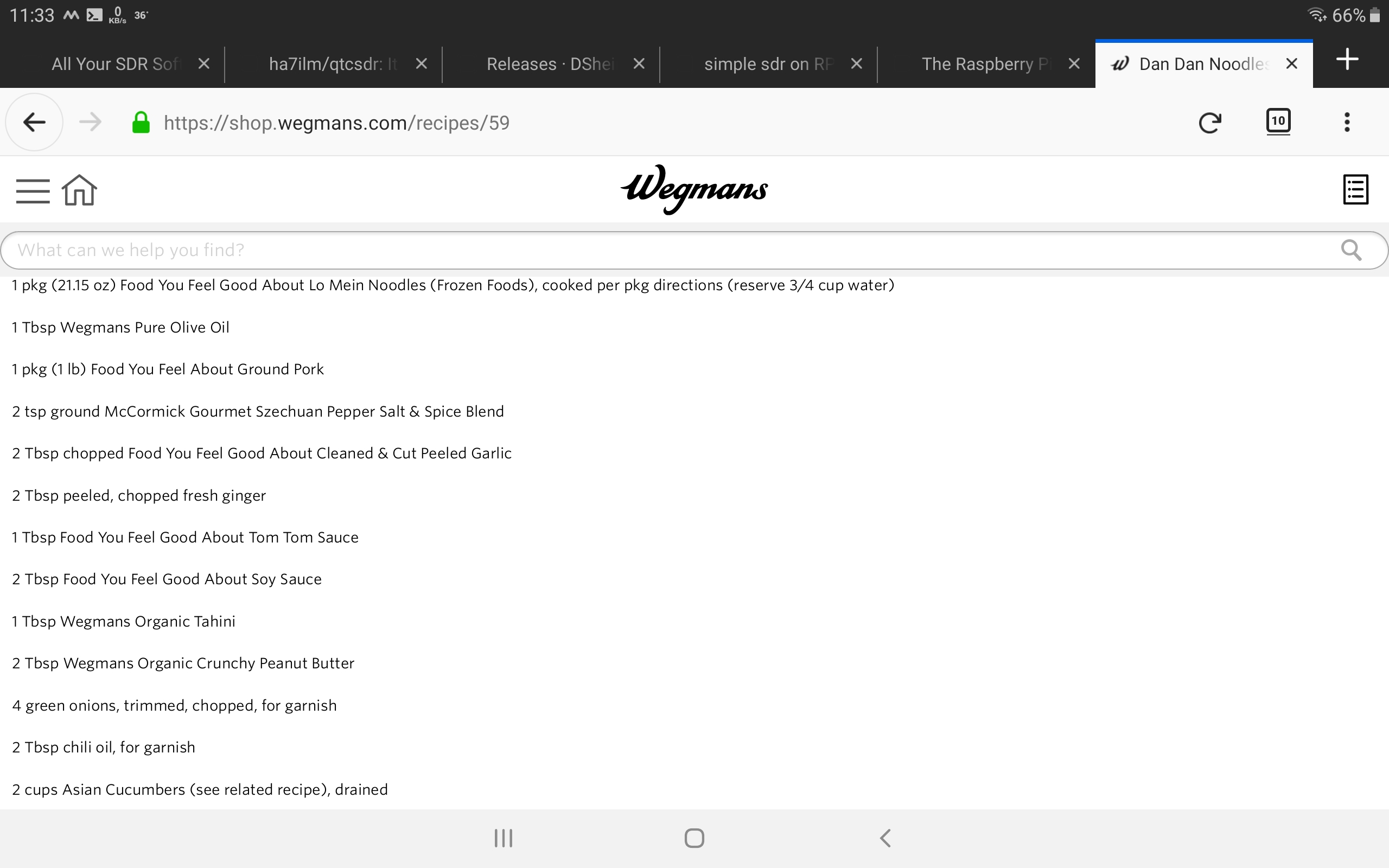The image size is (1389, 868).
Task: Switch to the Releases DShe tab
Action: pyautogui.click(x=550, y=63)
